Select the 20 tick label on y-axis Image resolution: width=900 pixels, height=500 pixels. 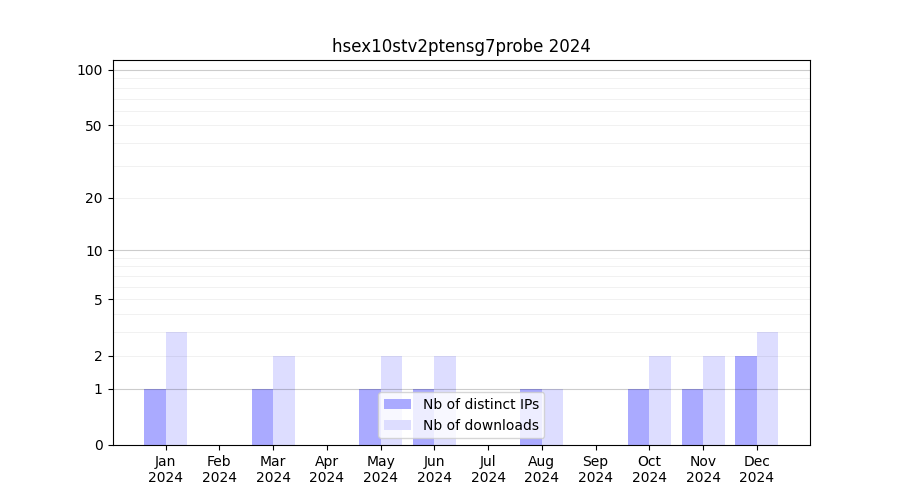pos(93,198)
